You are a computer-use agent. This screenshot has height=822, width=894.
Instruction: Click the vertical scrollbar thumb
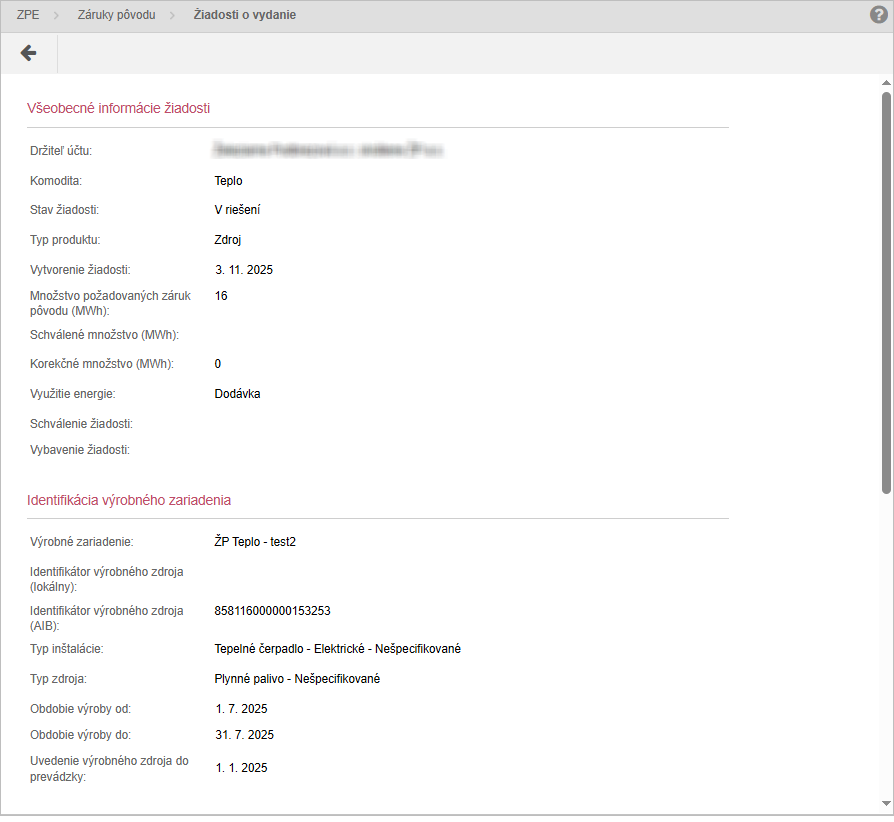click(x=886, y=290)
